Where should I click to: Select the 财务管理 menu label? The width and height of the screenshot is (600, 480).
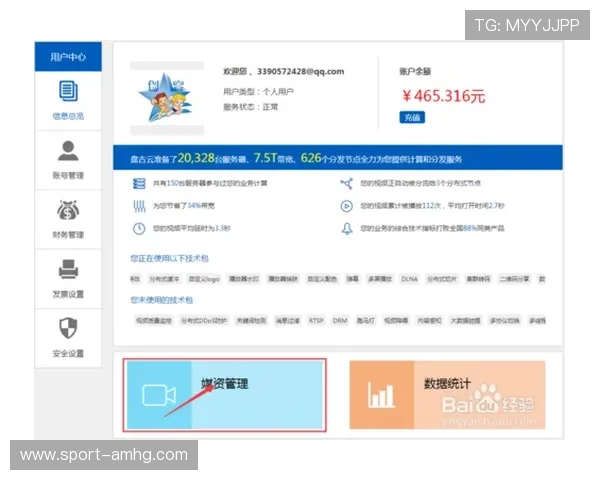click(68, 235)
